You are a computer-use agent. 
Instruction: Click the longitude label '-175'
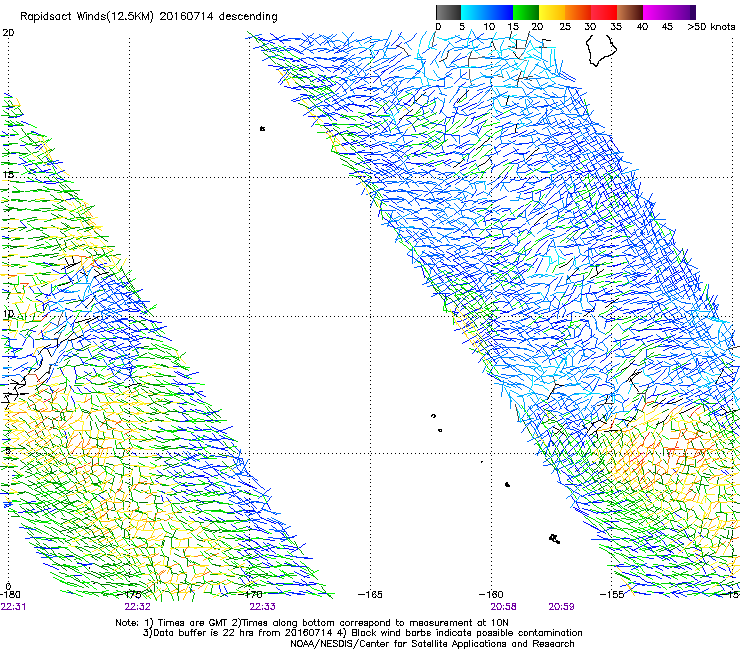(x=128, y=594)
